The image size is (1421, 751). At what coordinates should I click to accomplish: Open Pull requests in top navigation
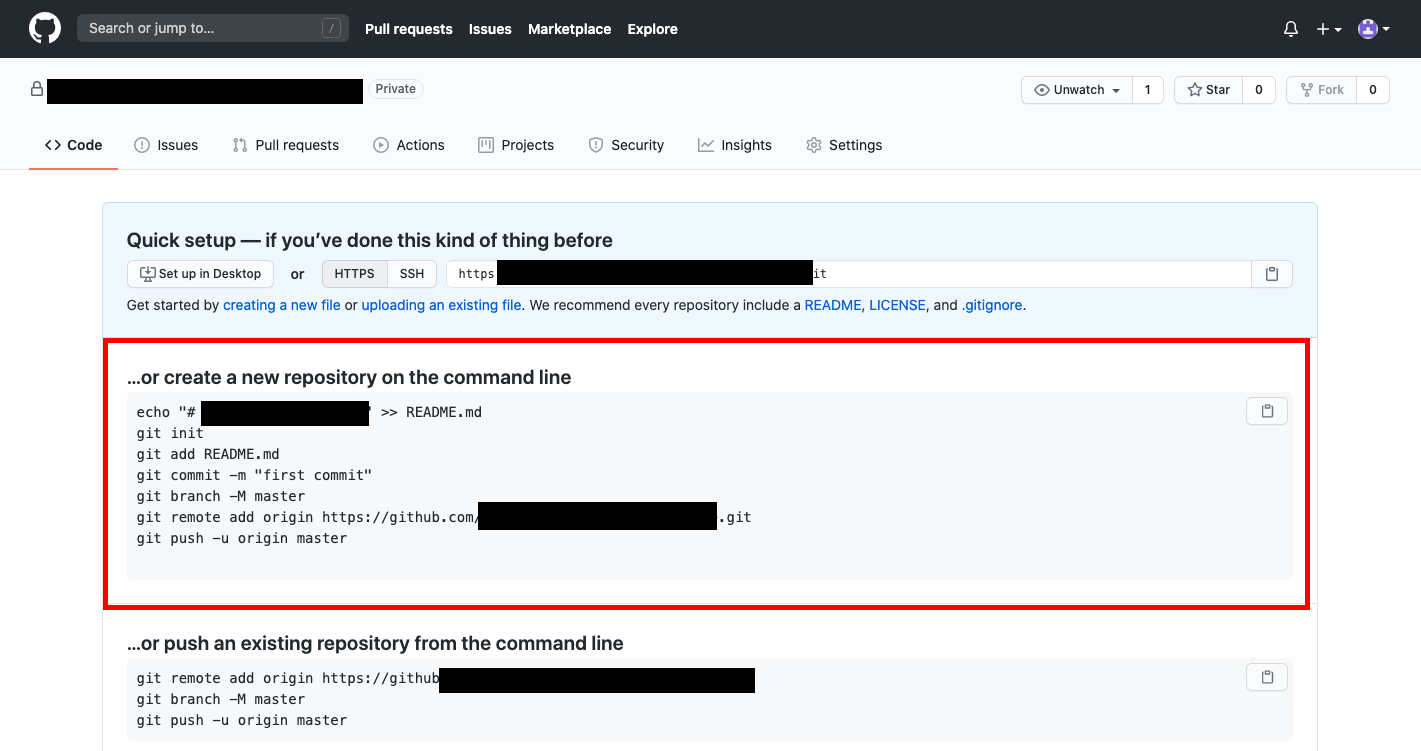408,29
